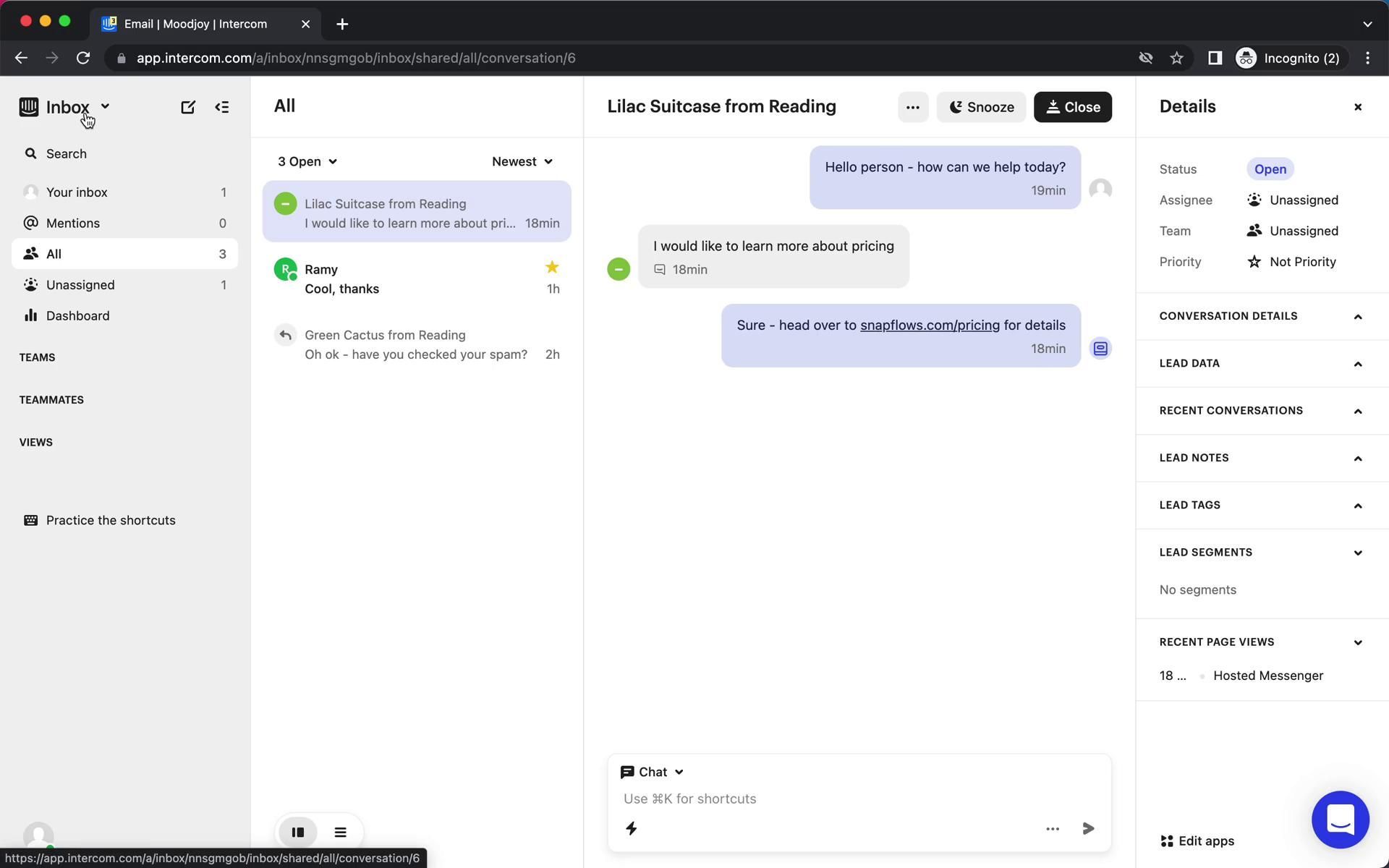
Task: Click the Priority star next to Not Priority
Action: [1254, 262]
